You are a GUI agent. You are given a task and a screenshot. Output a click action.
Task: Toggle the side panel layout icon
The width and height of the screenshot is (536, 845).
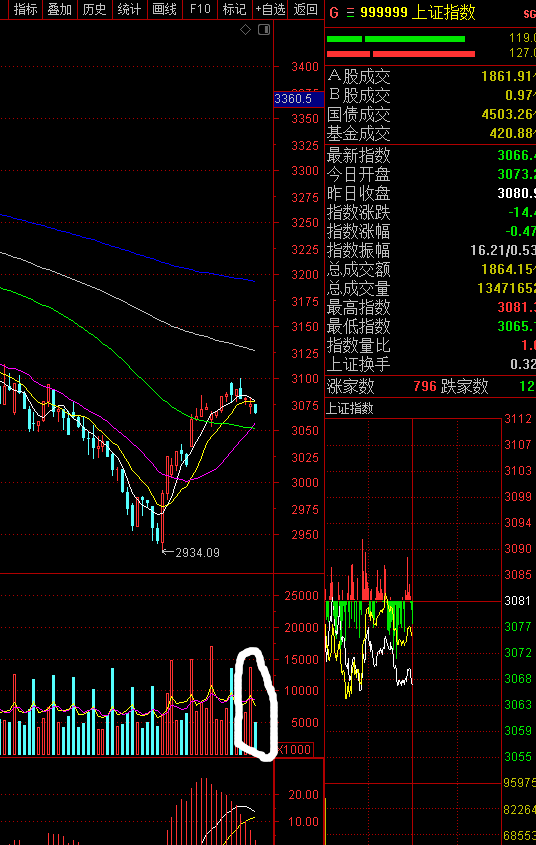point(264,30)
